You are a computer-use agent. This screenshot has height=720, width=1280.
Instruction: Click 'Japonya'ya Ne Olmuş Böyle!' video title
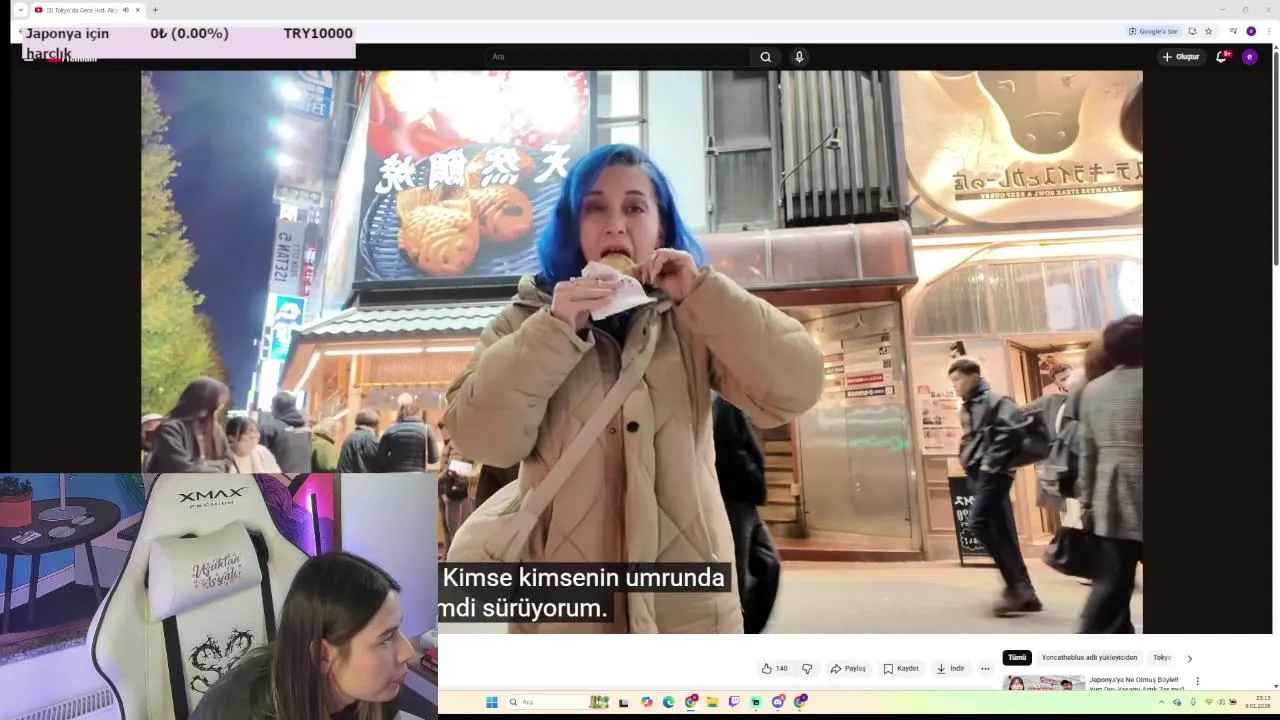coord(1134,680)
